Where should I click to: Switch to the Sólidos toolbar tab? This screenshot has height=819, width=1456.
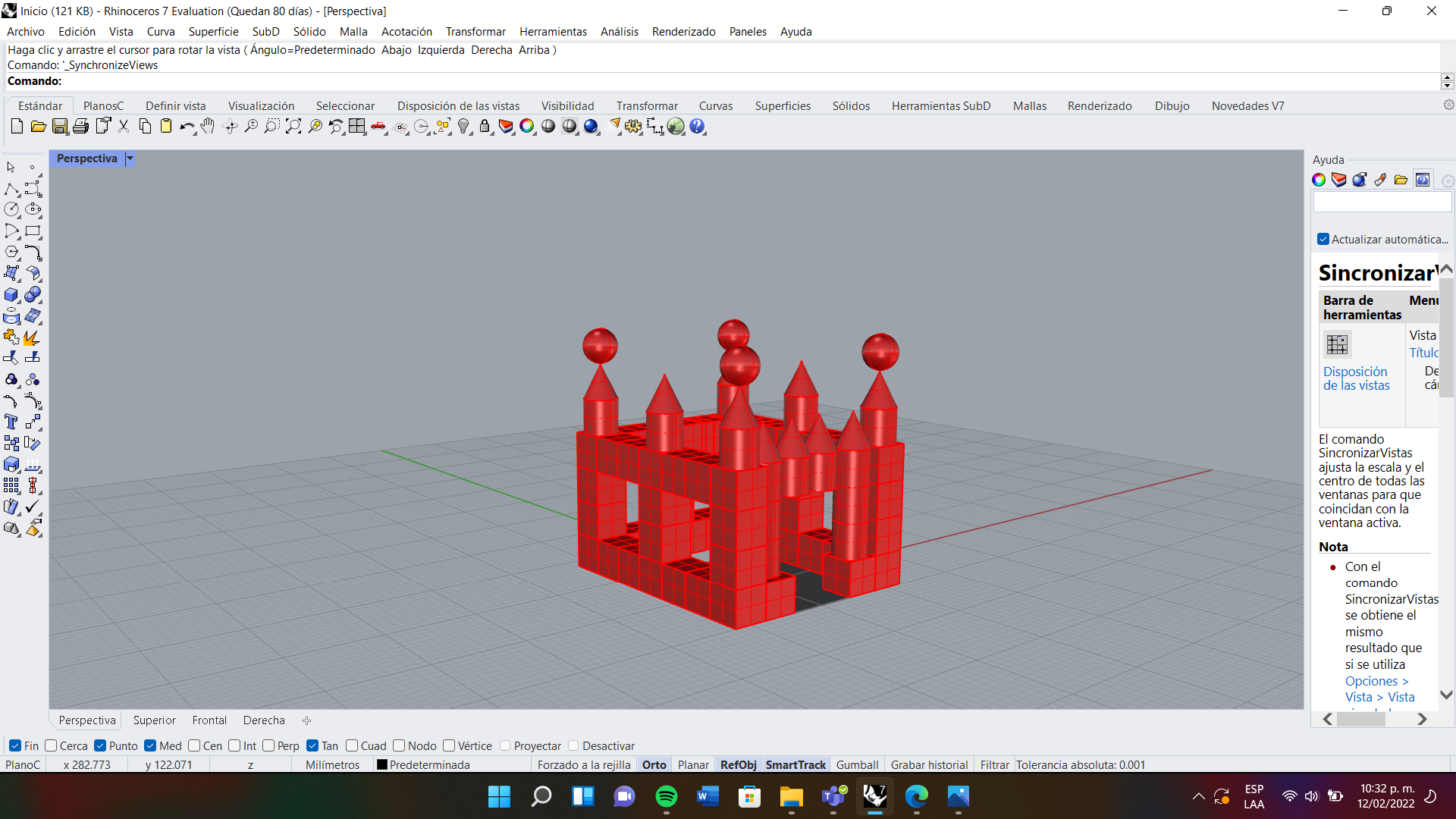(x=851, y=106)
